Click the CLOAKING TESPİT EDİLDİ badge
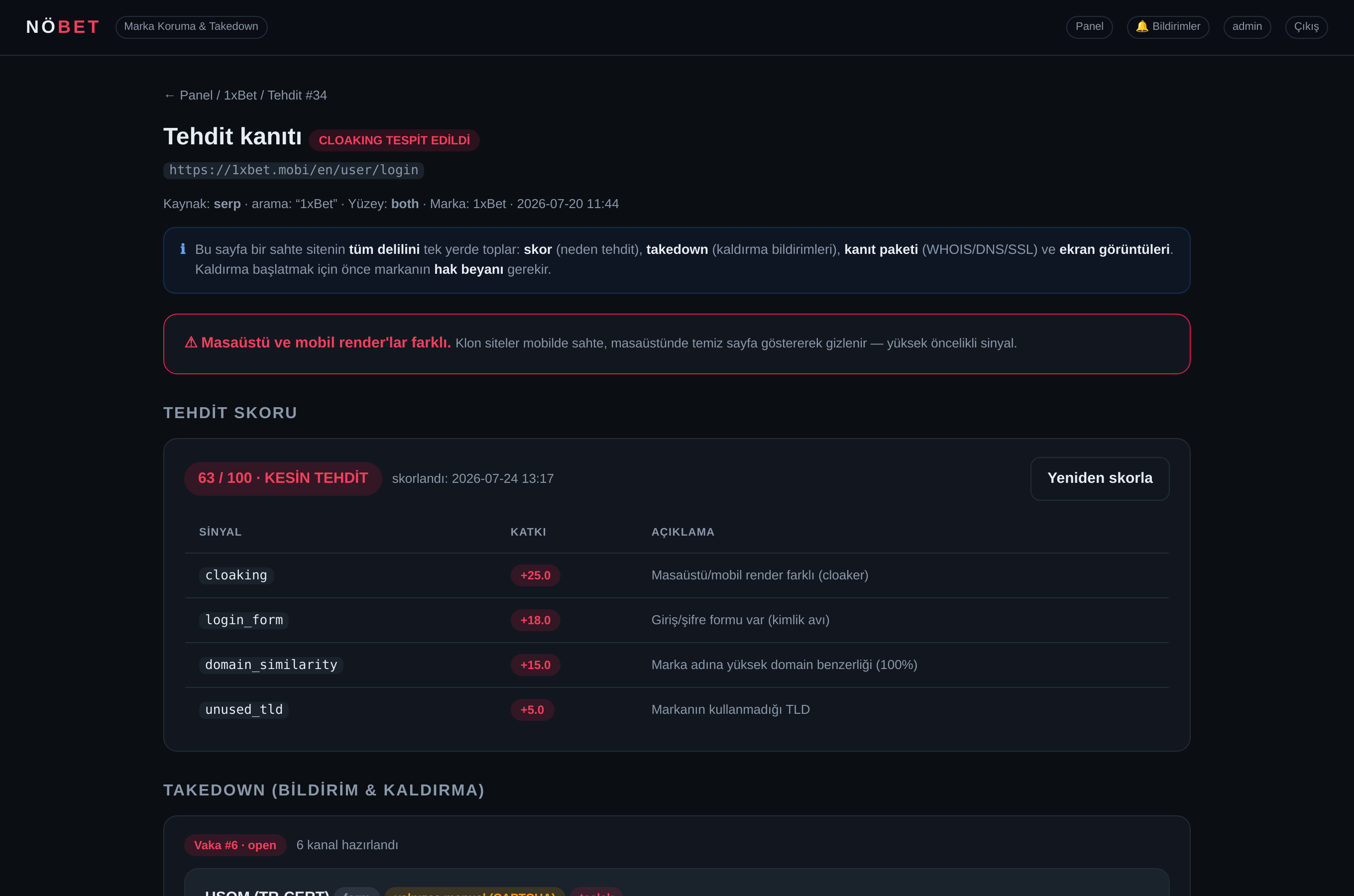Viewport: 1354px width, 896px height. [394, 140]
